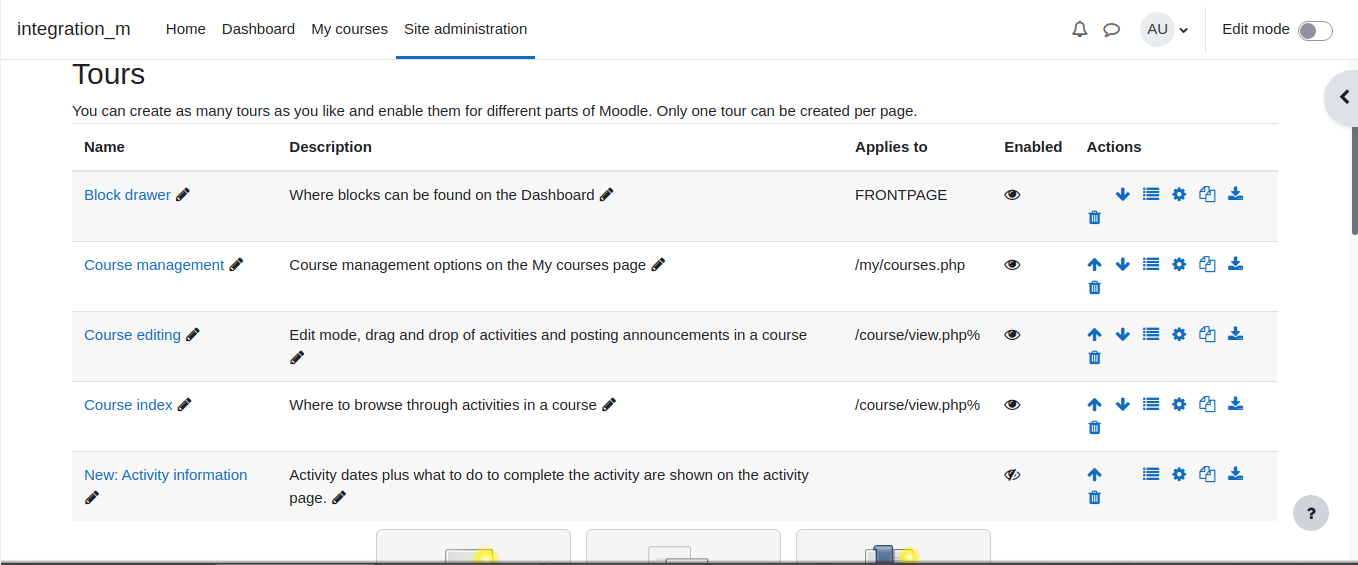Move Course management tour up
The image size is (1358, 565).
tap(1094, 265)
